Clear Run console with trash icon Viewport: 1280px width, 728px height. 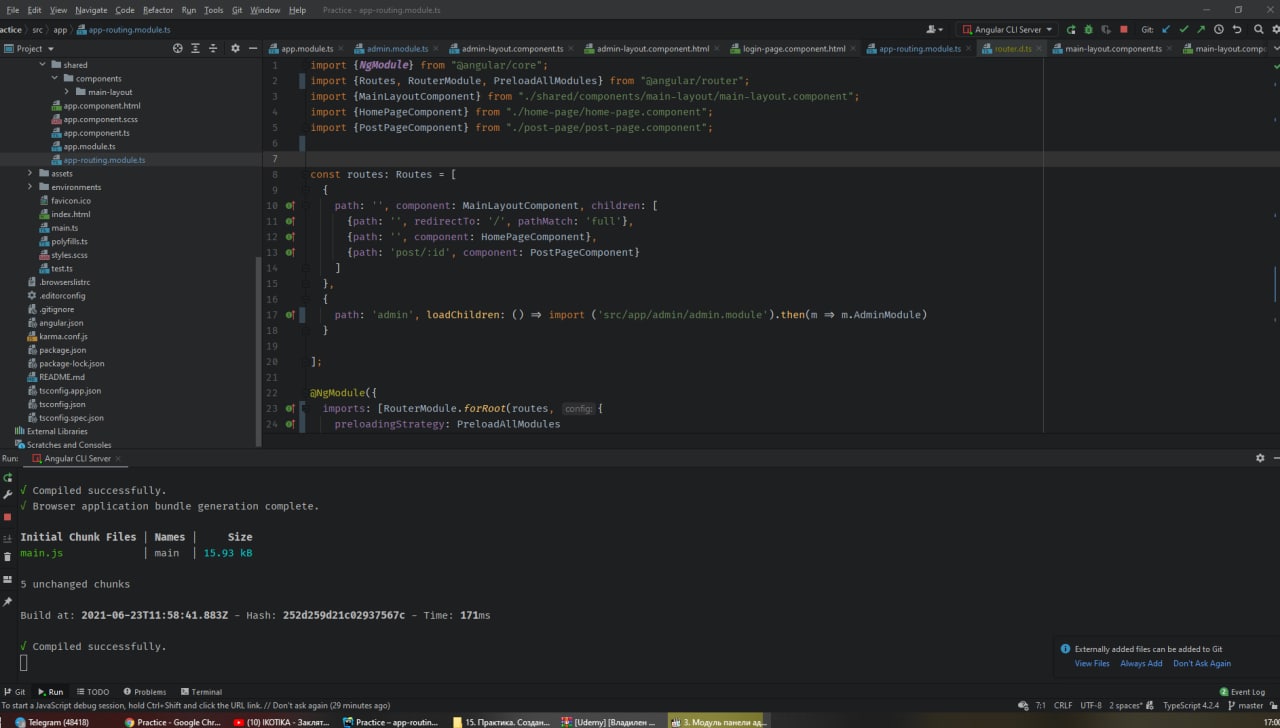[7, 557]
